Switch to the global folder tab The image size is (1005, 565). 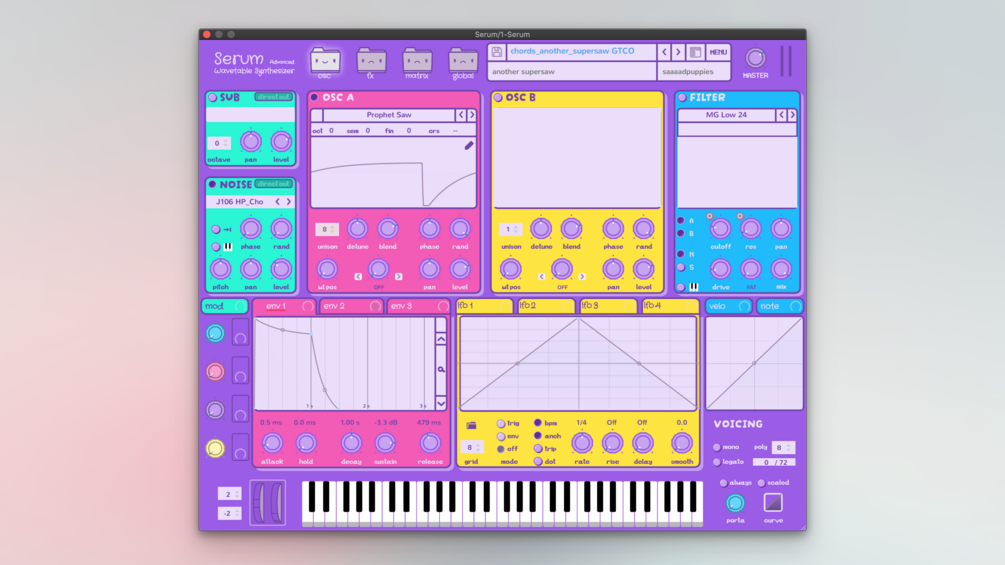click(x=463, y=63)
